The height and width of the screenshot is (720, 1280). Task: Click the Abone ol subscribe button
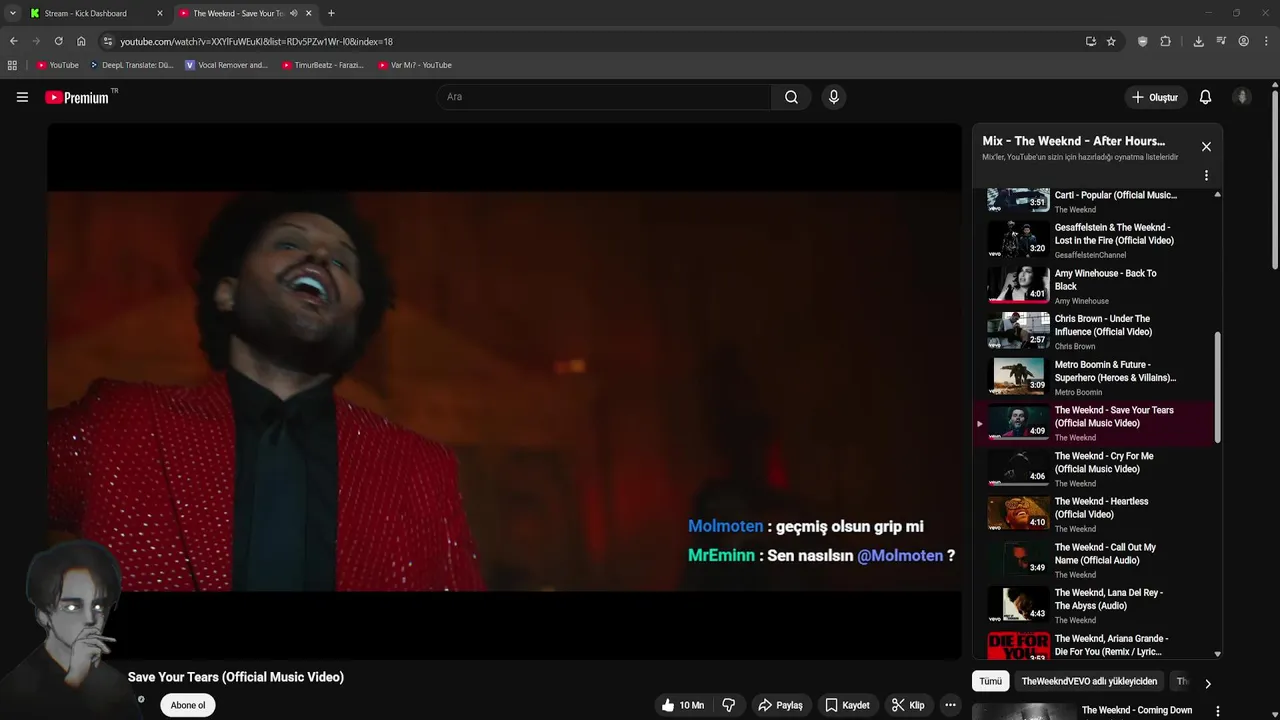tap(188, 705)
